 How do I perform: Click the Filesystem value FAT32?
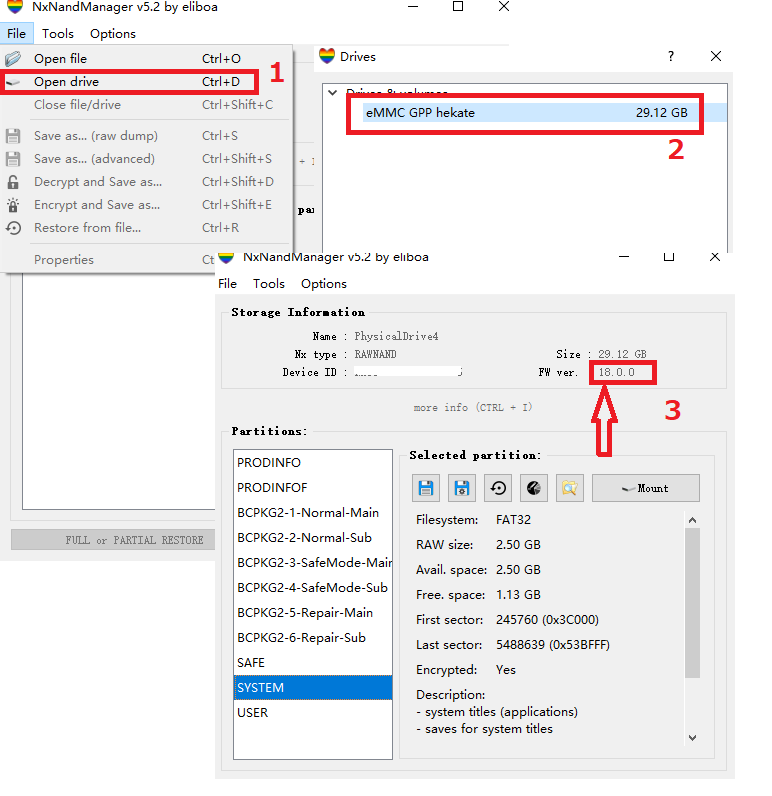pos(513,520)
